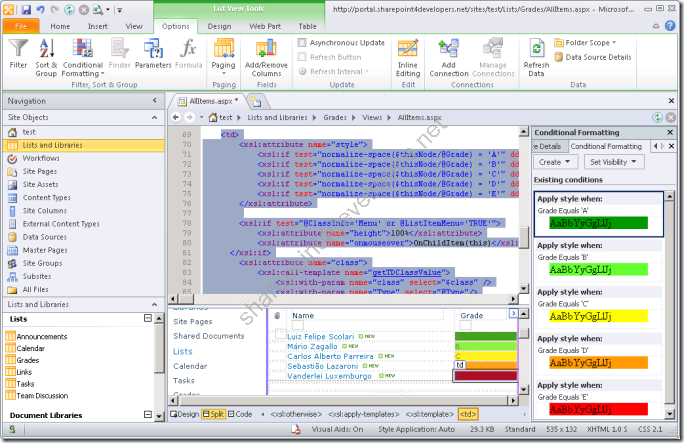Click Lists and Libraries in the breadcrumb
Screen dimensions: 684x443
click(277, 117)
